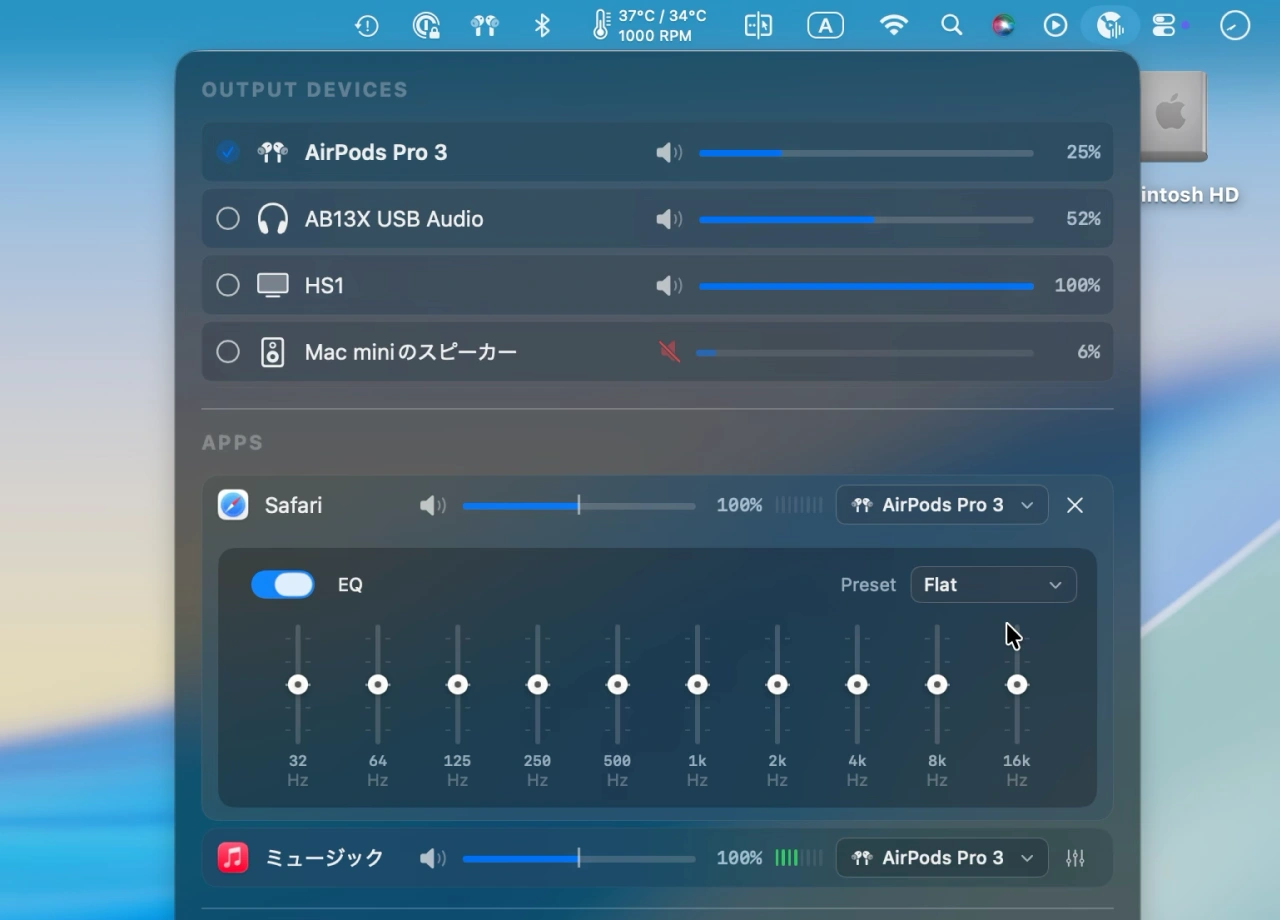Open Spotlight search in menu bar
Viewport: 1280px width, 920px height.
tap(951, 26)
